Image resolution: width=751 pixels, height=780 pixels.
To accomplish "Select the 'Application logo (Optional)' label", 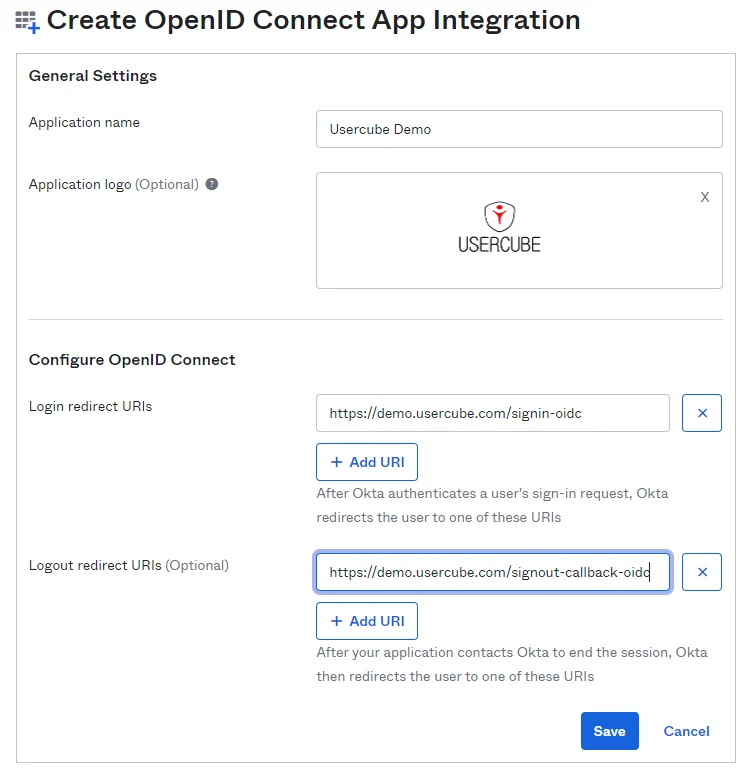I will (113, 184).
